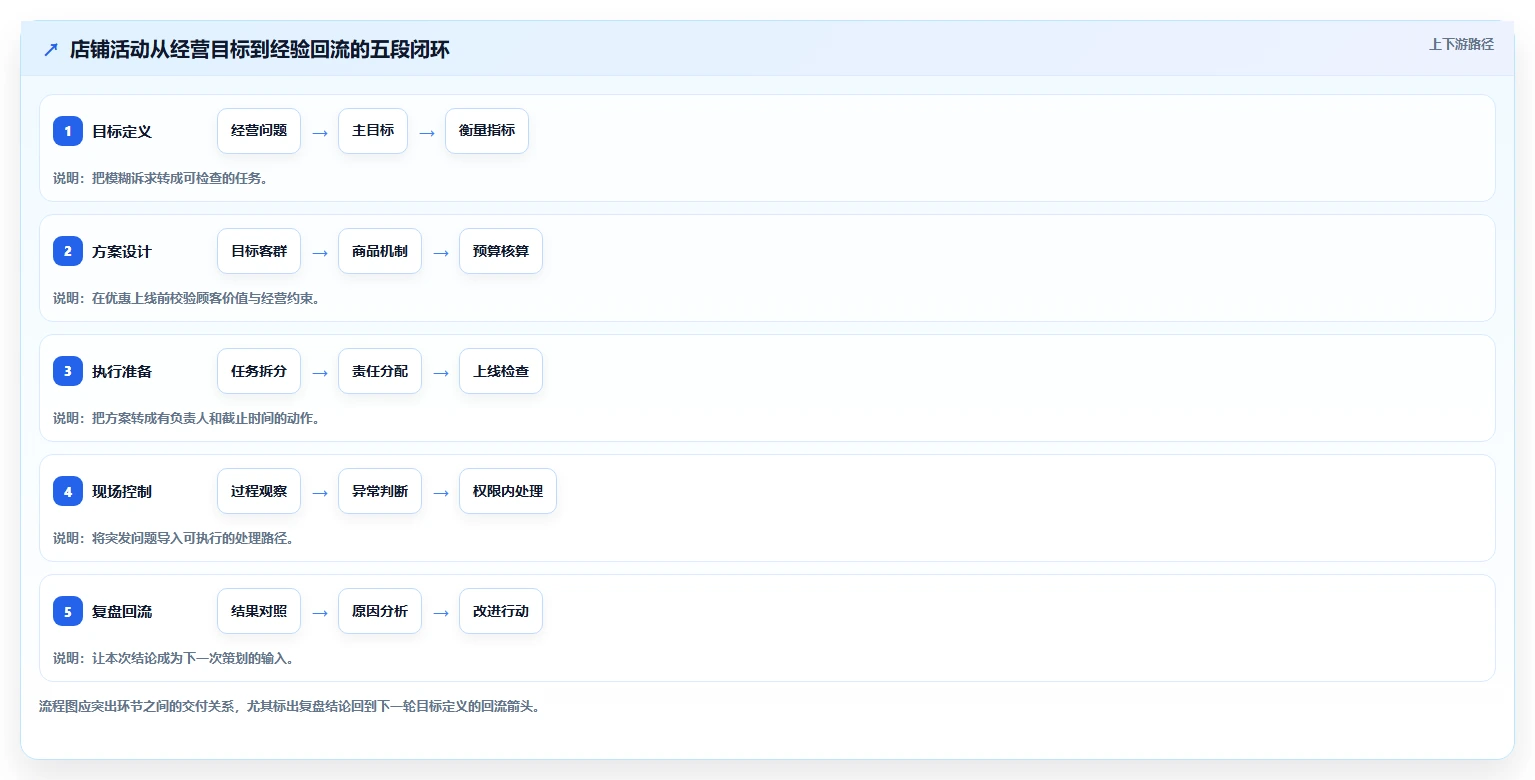Click the arrow between 责任分配 and 上线检查
Image resolution: width=1535 pixels, height=780 pixels.
(441, 372)
